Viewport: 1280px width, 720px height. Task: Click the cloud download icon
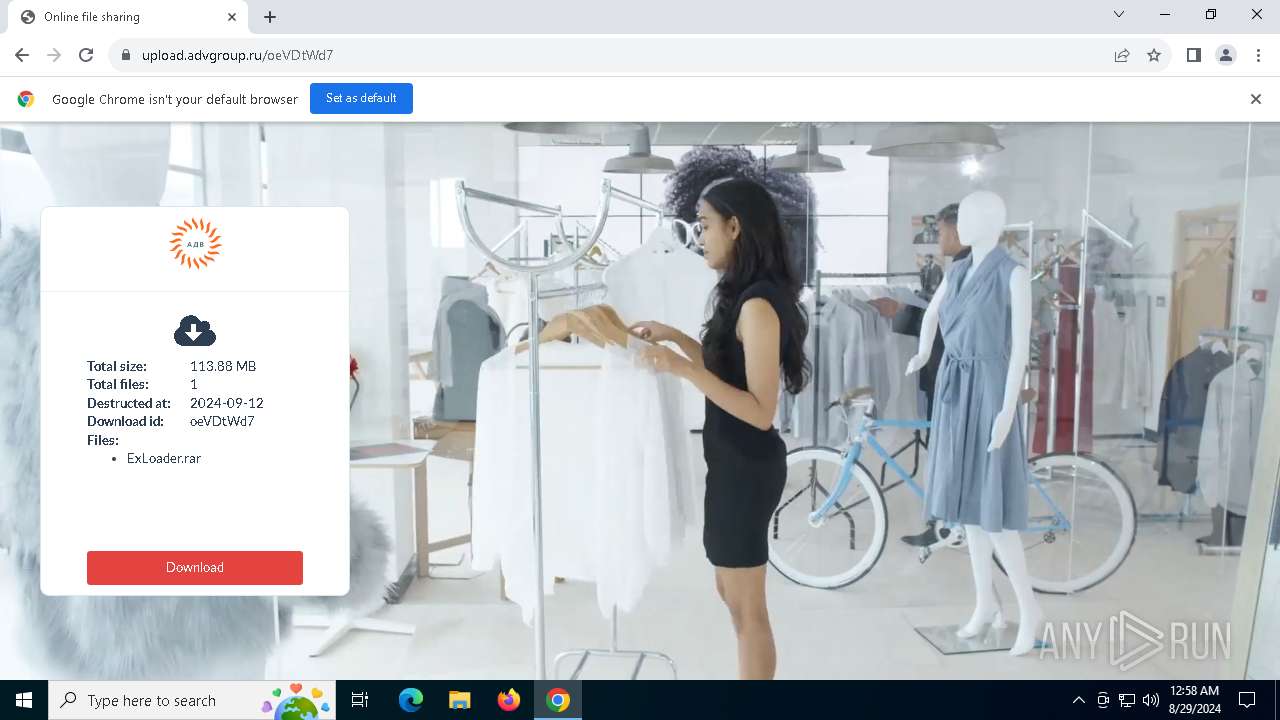pos(195,330)
